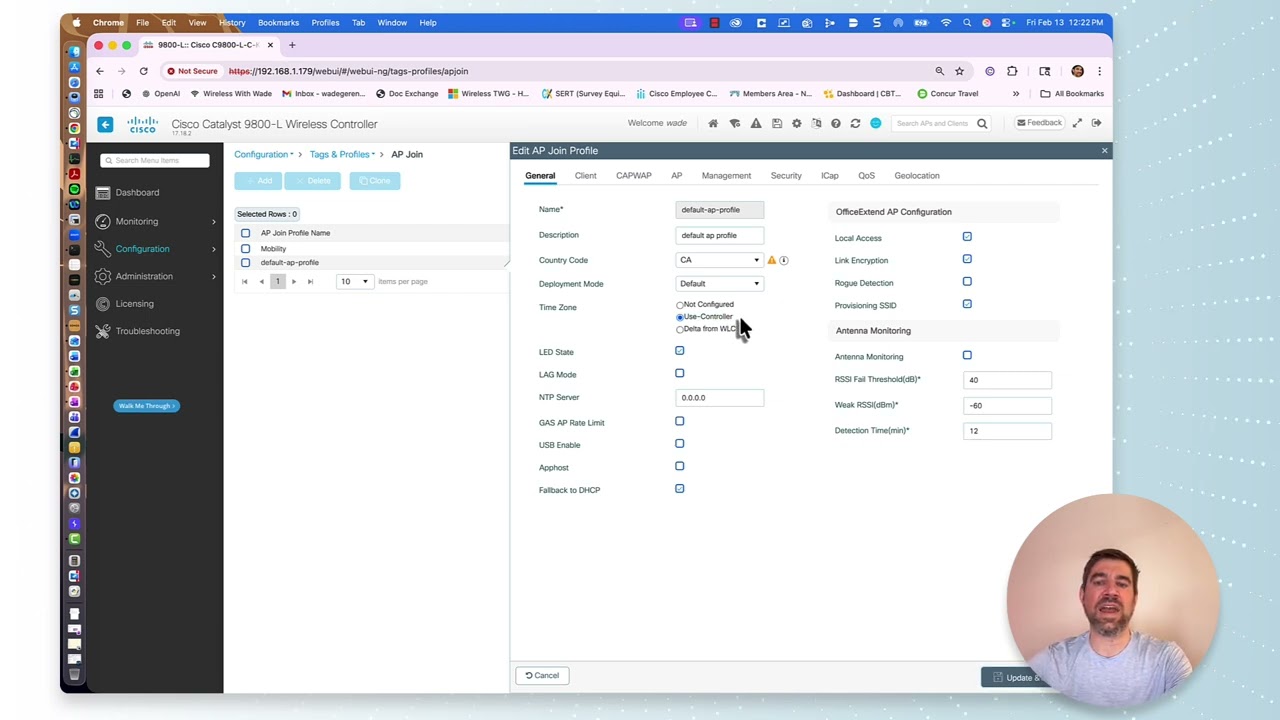Open the Dashboard sidebar item

click(x=137, y=192)
